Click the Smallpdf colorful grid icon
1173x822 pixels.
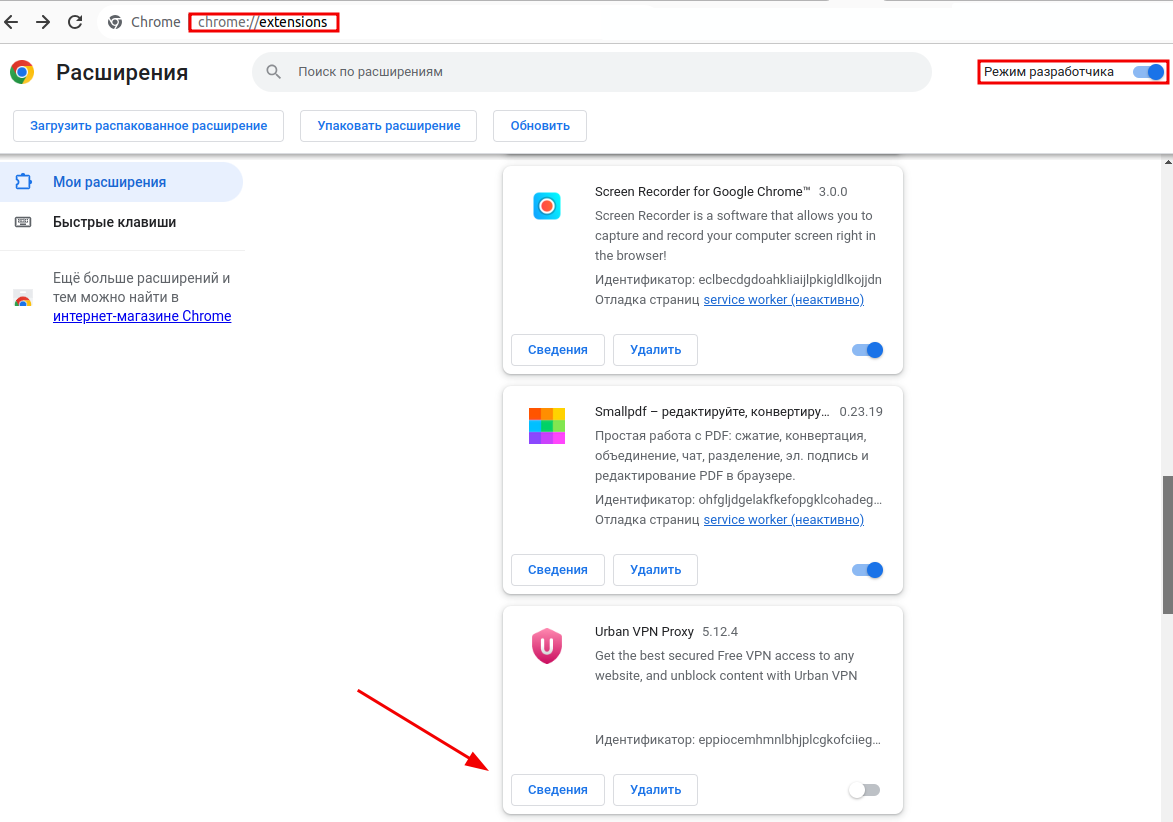coord(547,426)
